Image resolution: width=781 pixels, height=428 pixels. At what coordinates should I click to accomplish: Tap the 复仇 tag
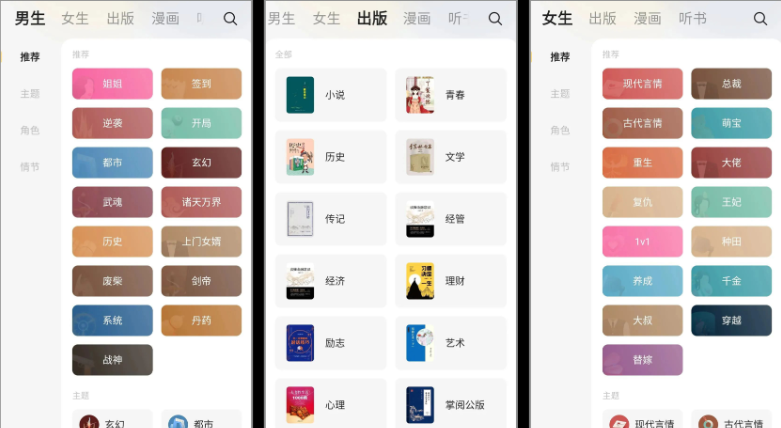(643, 202)
